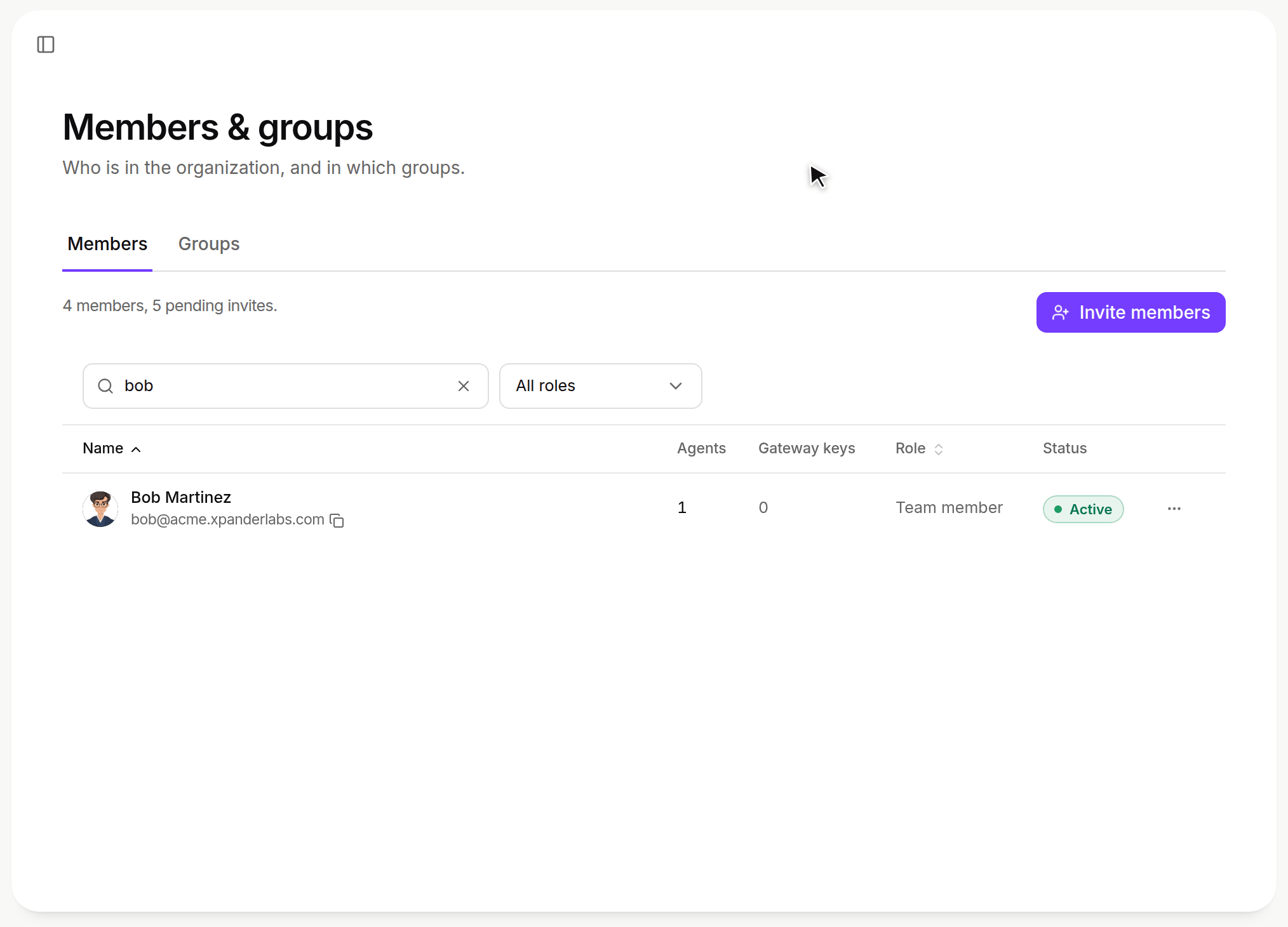Click the Team member role cell
Image resolution: width=1288 pixels, height=927 pixels.
tap(949, 507)
